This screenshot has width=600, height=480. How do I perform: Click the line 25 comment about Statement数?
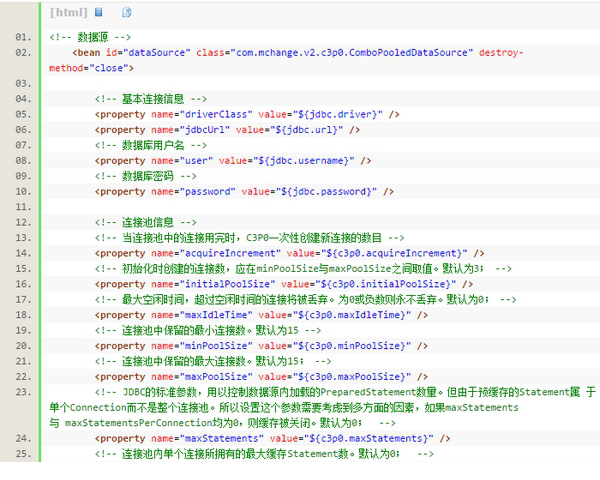point(264,454)
